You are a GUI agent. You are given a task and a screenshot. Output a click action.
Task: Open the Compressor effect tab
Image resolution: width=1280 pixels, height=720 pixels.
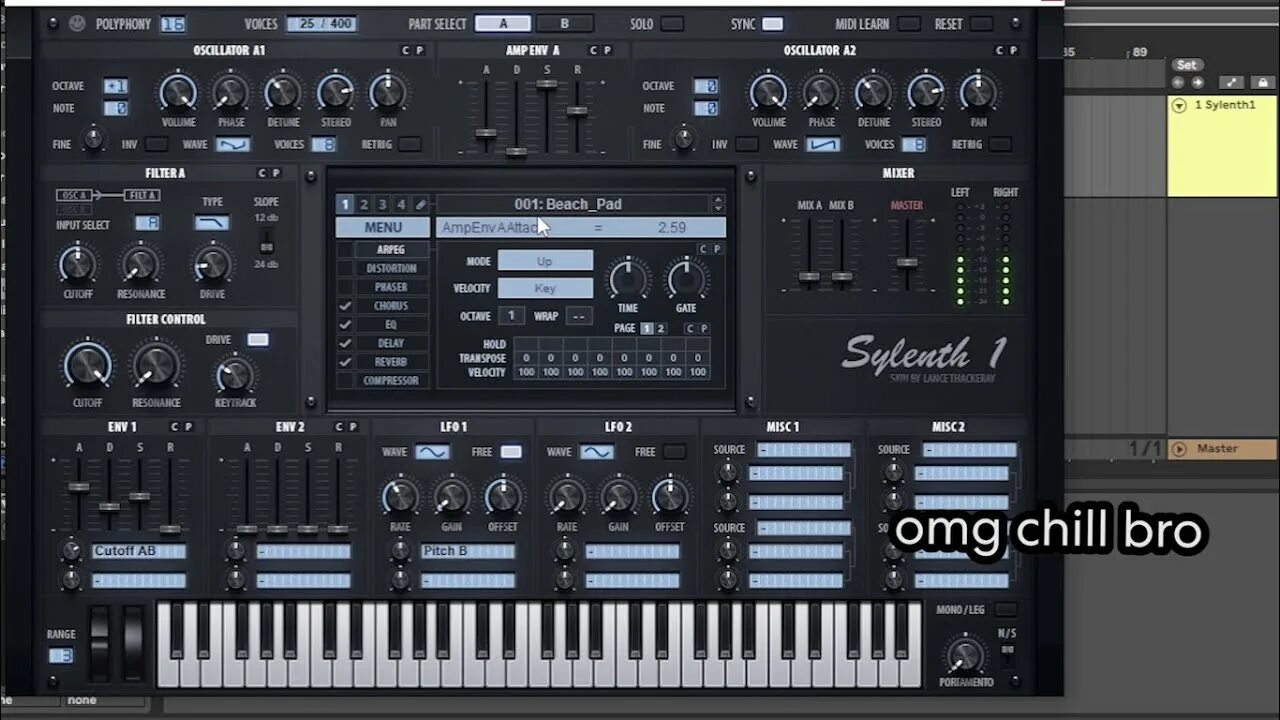pos(391,381)
